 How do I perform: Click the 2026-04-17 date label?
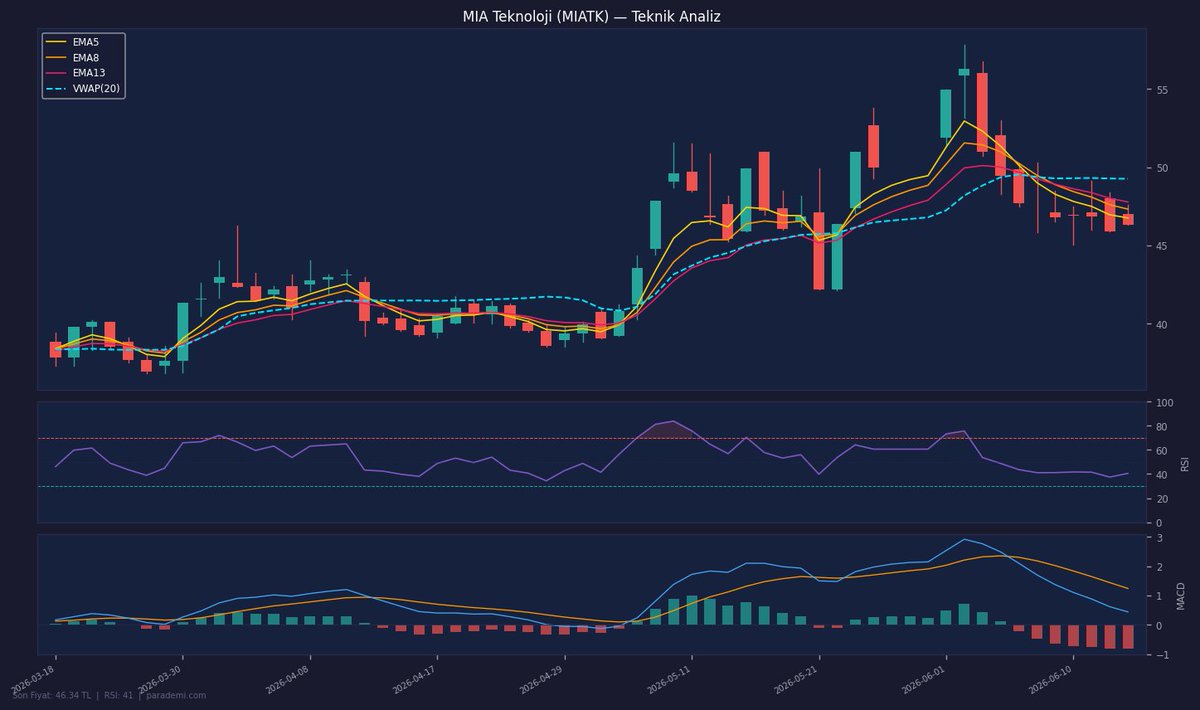(x=416, y=679)
